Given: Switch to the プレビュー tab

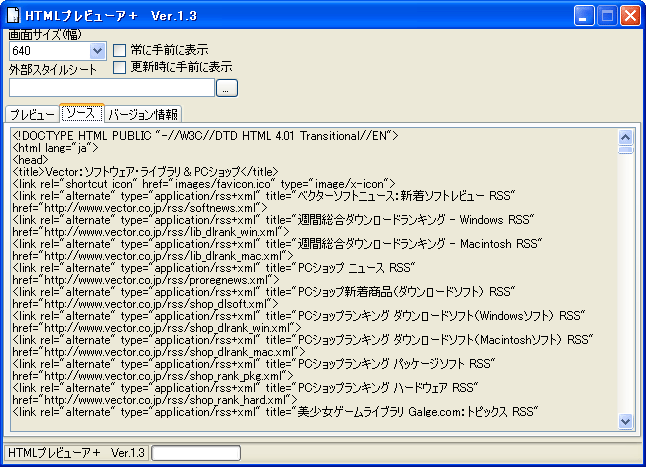Looking at the screenshot, I should [x=32, y=114].
